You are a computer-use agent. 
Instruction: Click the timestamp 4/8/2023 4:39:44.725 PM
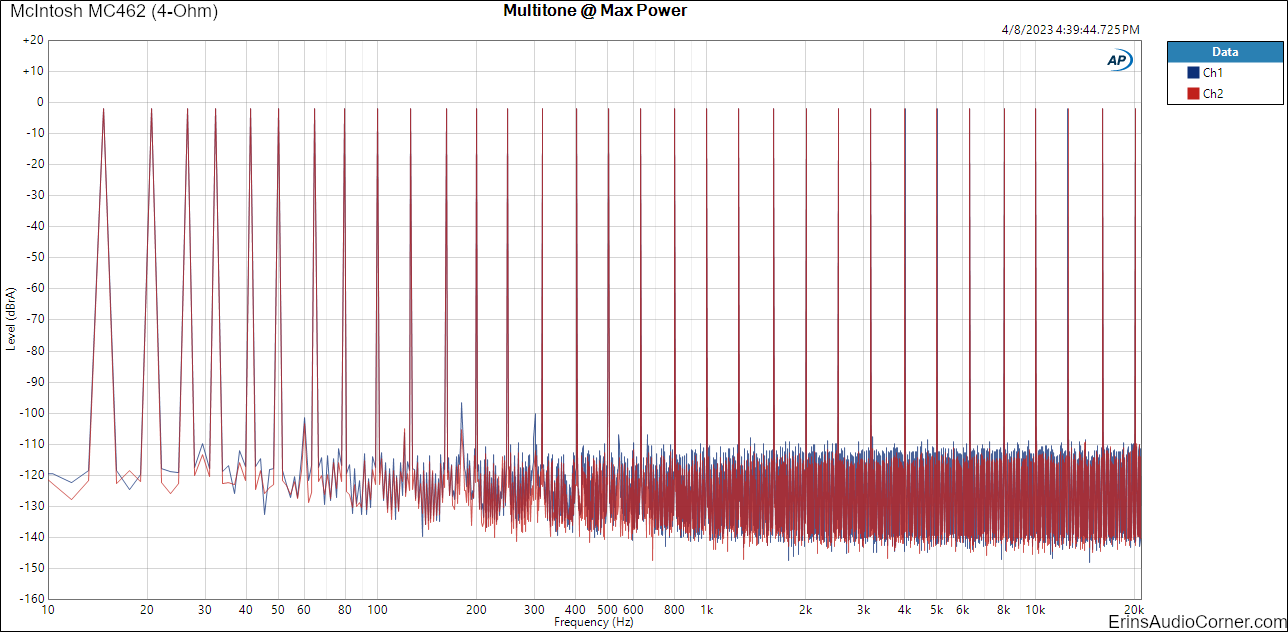click(1070, 30)
